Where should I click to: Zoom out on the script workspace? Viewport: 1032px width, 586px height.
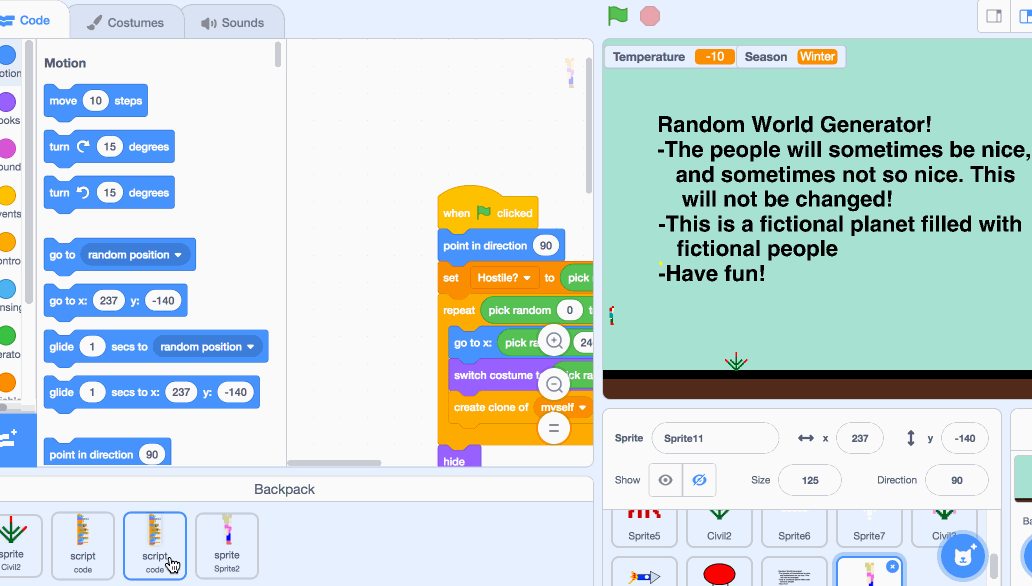(x=554, y=384)
